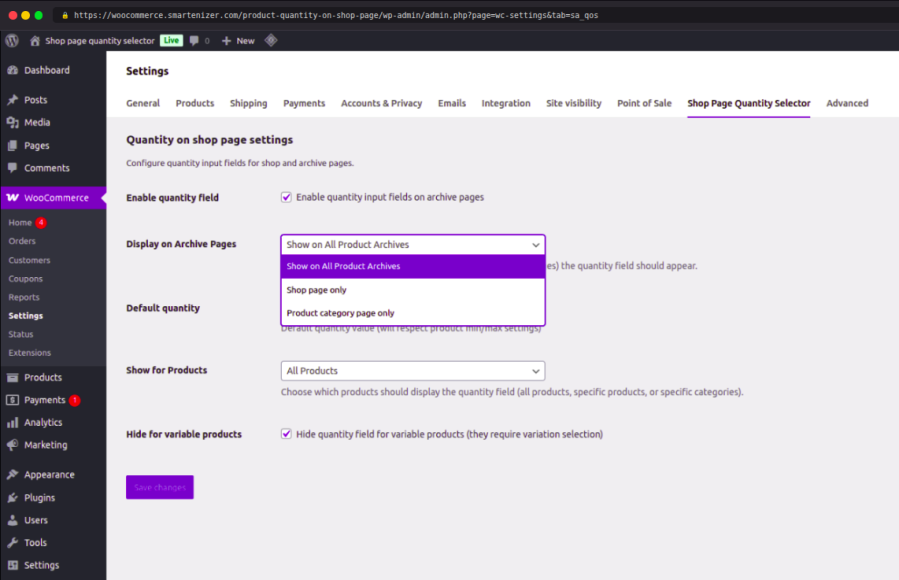Switch to the Shipping tab
Image resolution: width=899 pixels, height=580 pixels.
pos(248,103)
